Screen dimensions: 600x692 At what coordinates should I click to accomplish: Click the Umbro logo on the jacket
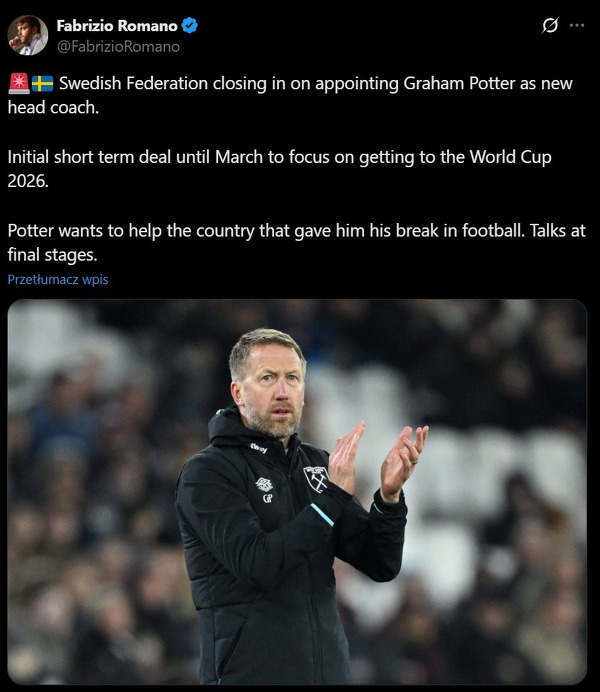[264, 485]
